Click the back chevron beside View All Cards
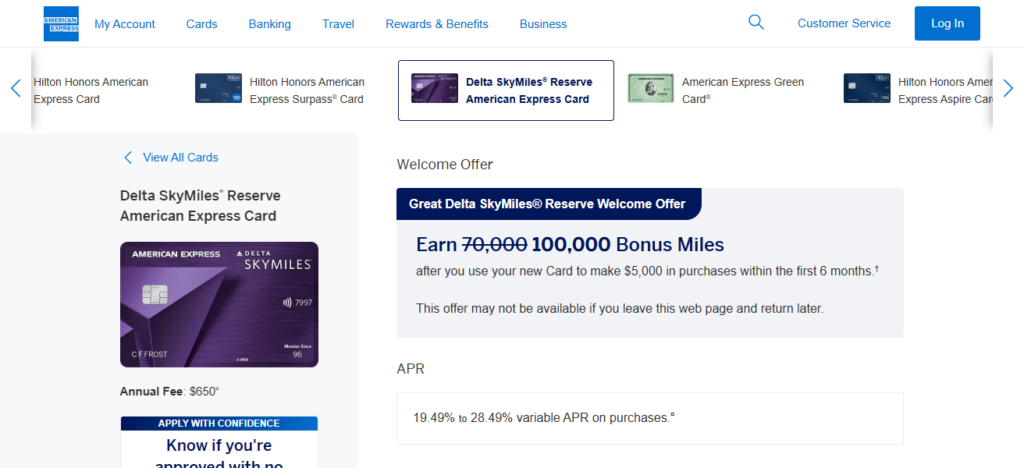This screenshot has width=1024, height=468. (128, 157)
